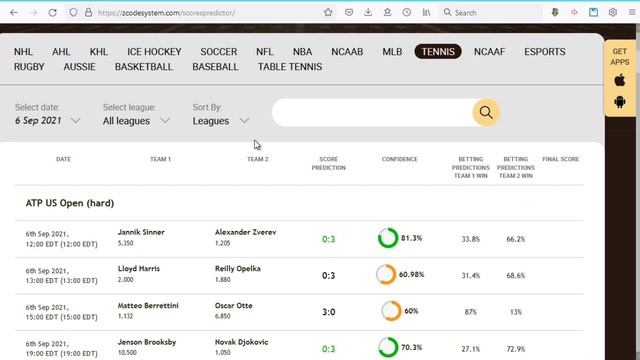This screenshot has height=360, width=640.
Task: Go to the BASEBALL tab
Action: tap(215, 67)
